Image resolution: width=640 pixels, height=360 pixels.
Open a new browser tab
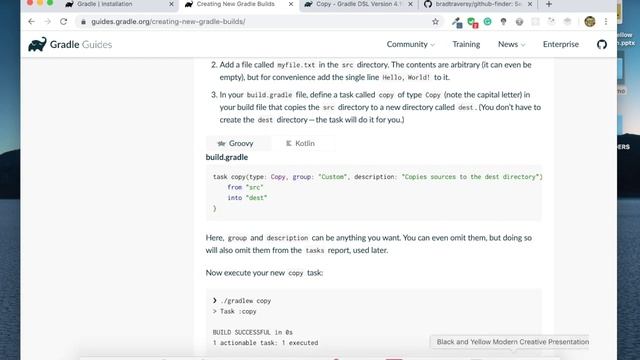(x=549, y=4)
